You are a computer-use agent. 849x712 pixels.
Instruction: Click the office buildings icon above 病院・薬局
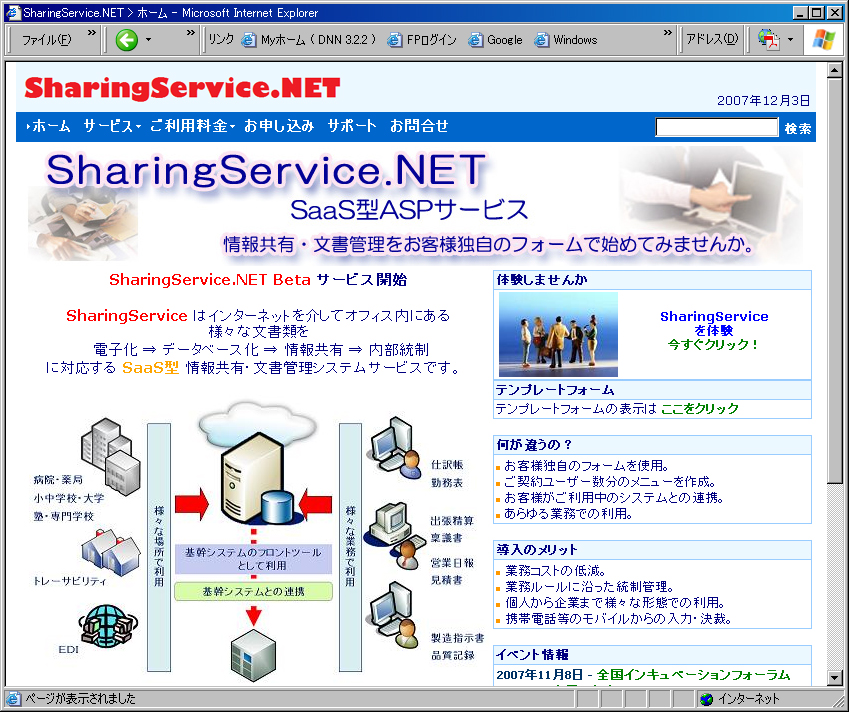pos(111,456)
